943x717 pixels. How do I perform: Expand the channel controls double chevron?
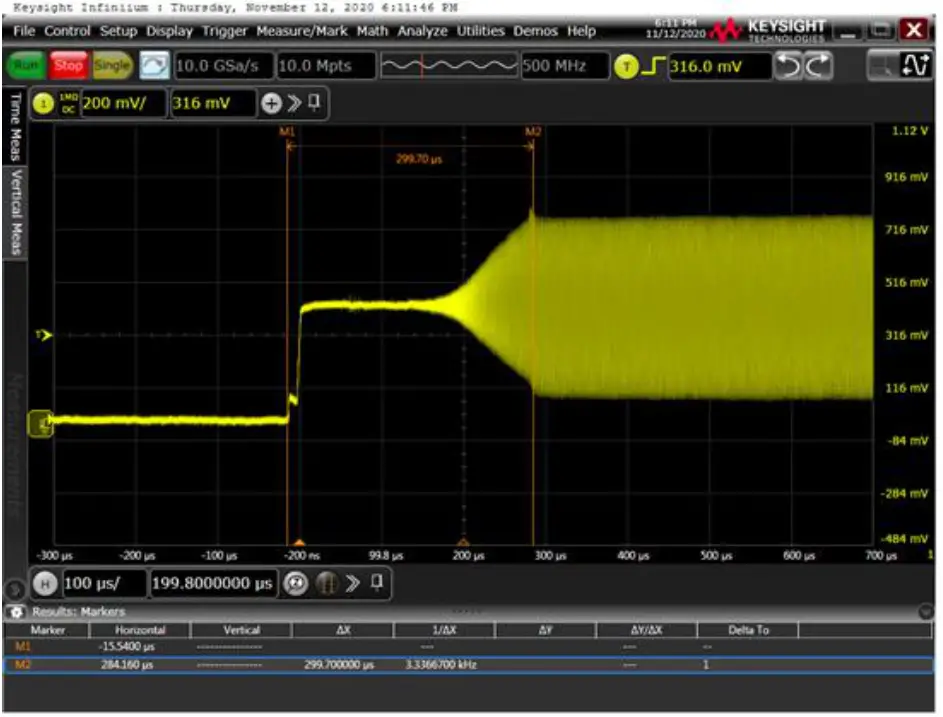292,103
